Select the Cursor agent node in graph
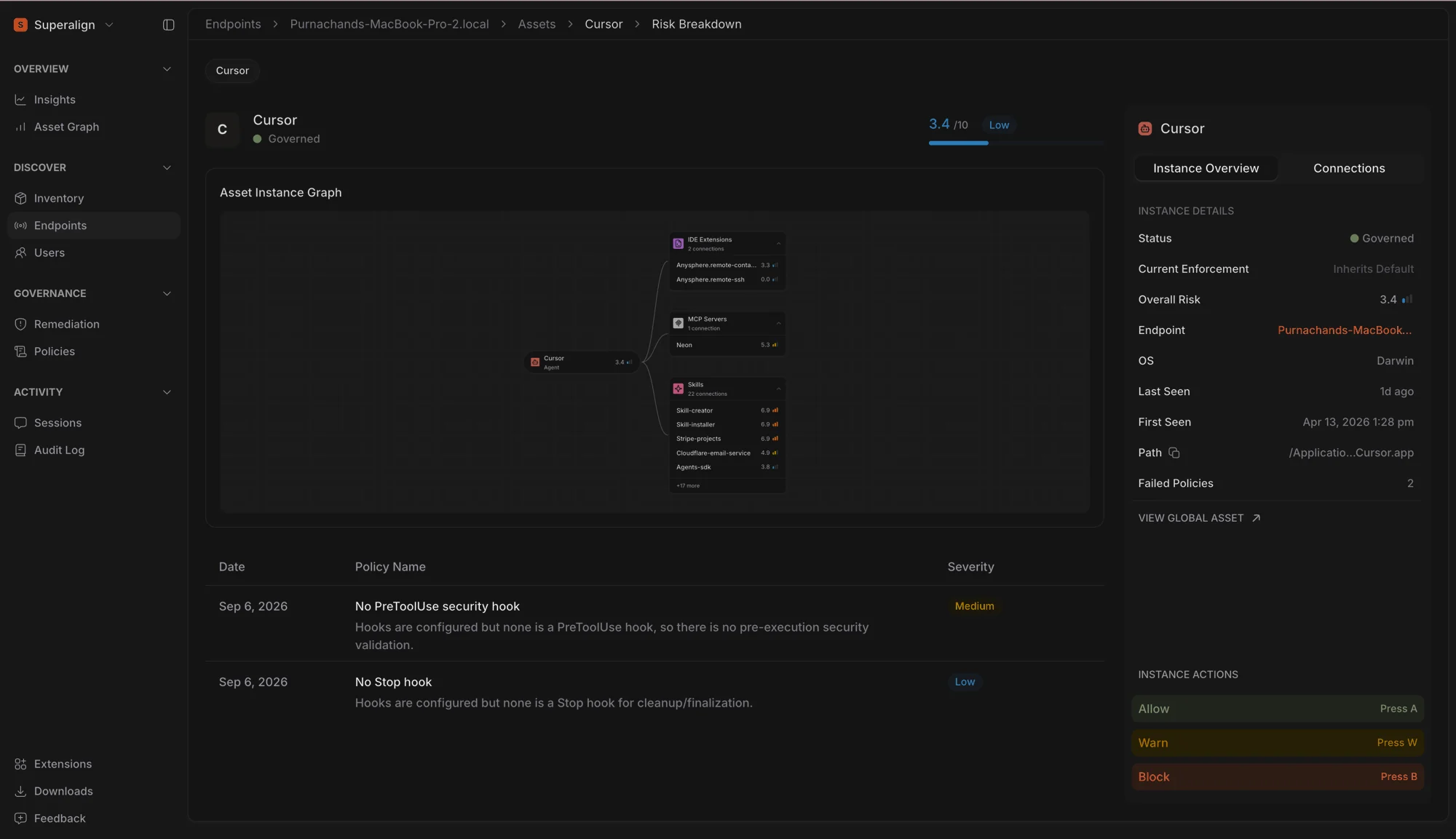The width and height of the screenshot is (1456, 839). [582, 362]
